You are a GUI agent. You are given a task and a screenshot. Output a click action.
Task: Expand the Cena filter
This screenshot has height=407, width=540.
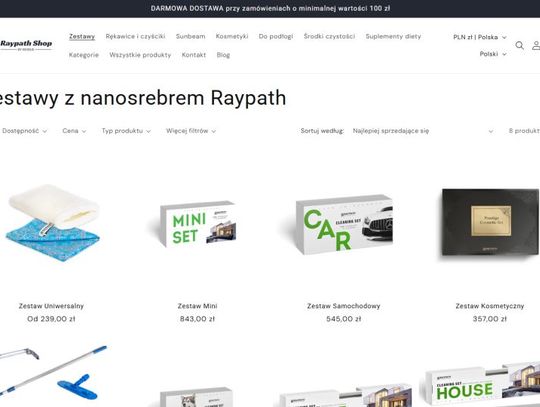(x=74, y=131)
